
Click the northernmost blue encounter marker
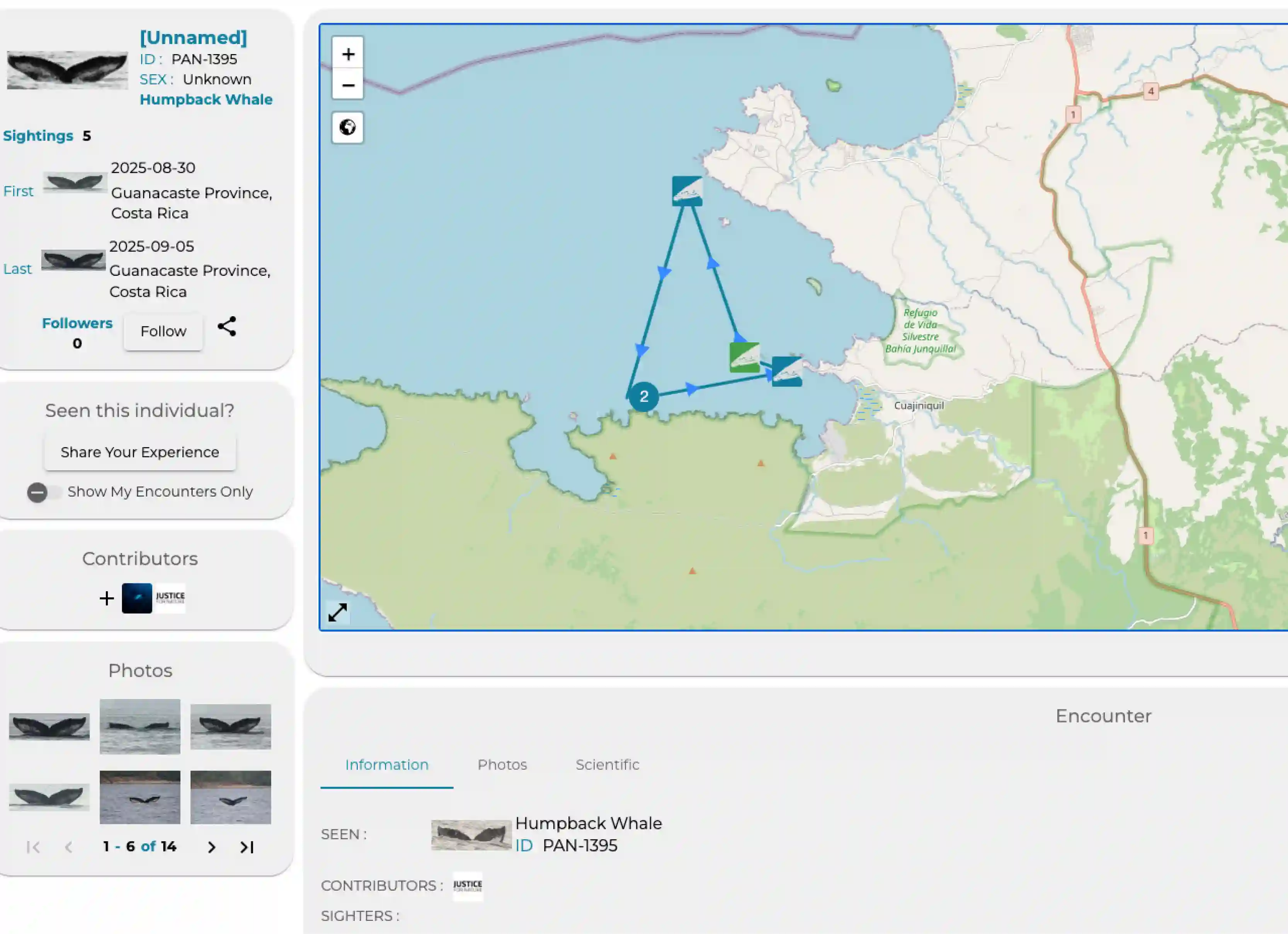[687, 191]
